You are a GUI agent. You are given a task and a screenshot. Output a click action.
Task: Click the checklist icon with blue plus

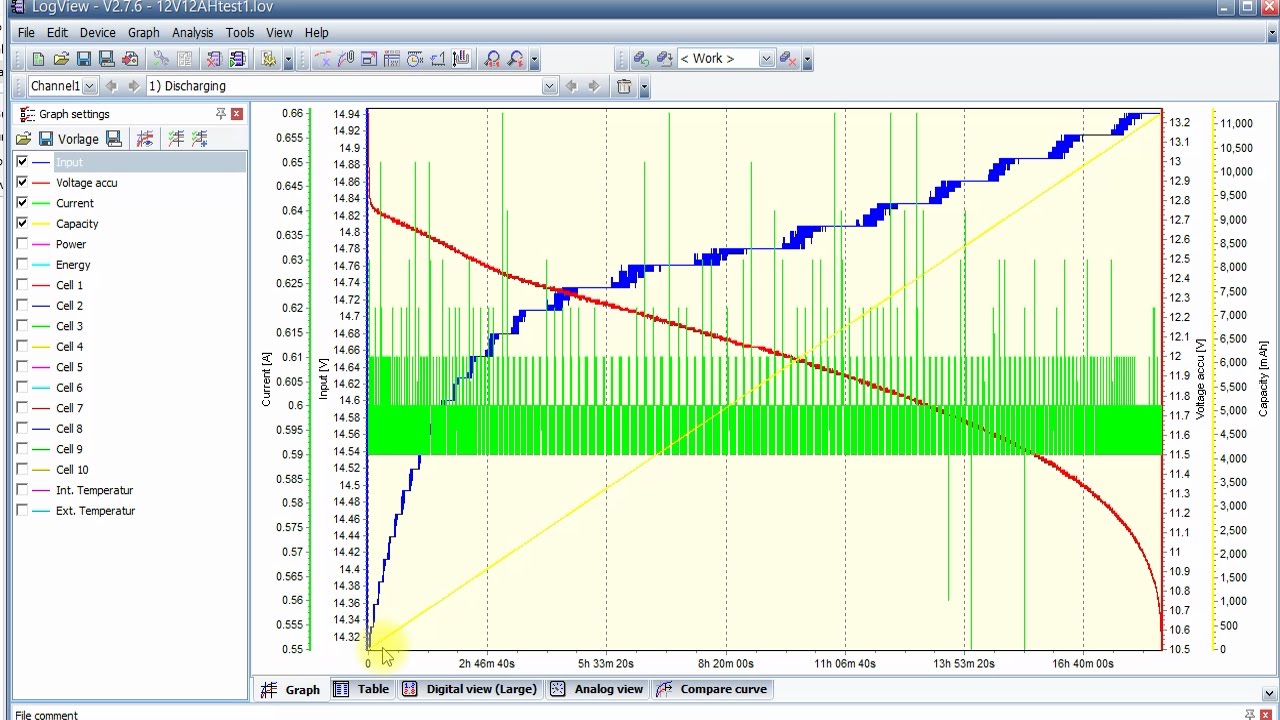pos(199,139)
